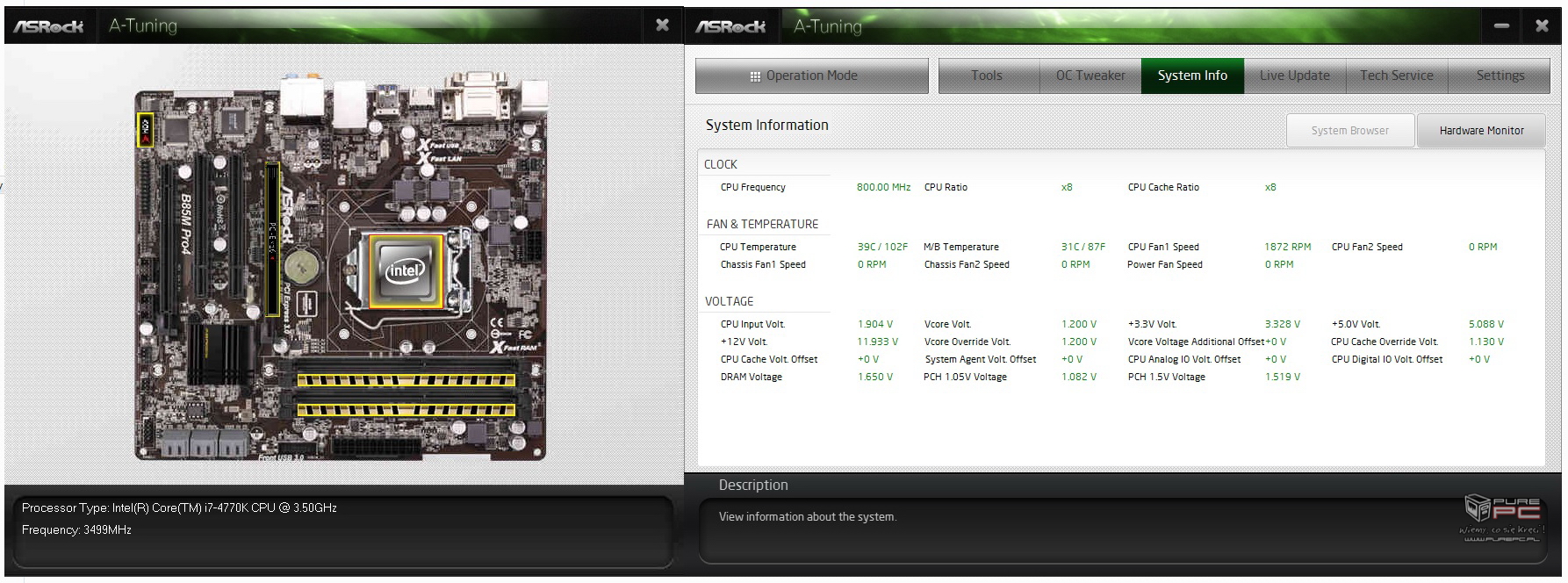Click the Hardware Monitor button

(1481, 131)
